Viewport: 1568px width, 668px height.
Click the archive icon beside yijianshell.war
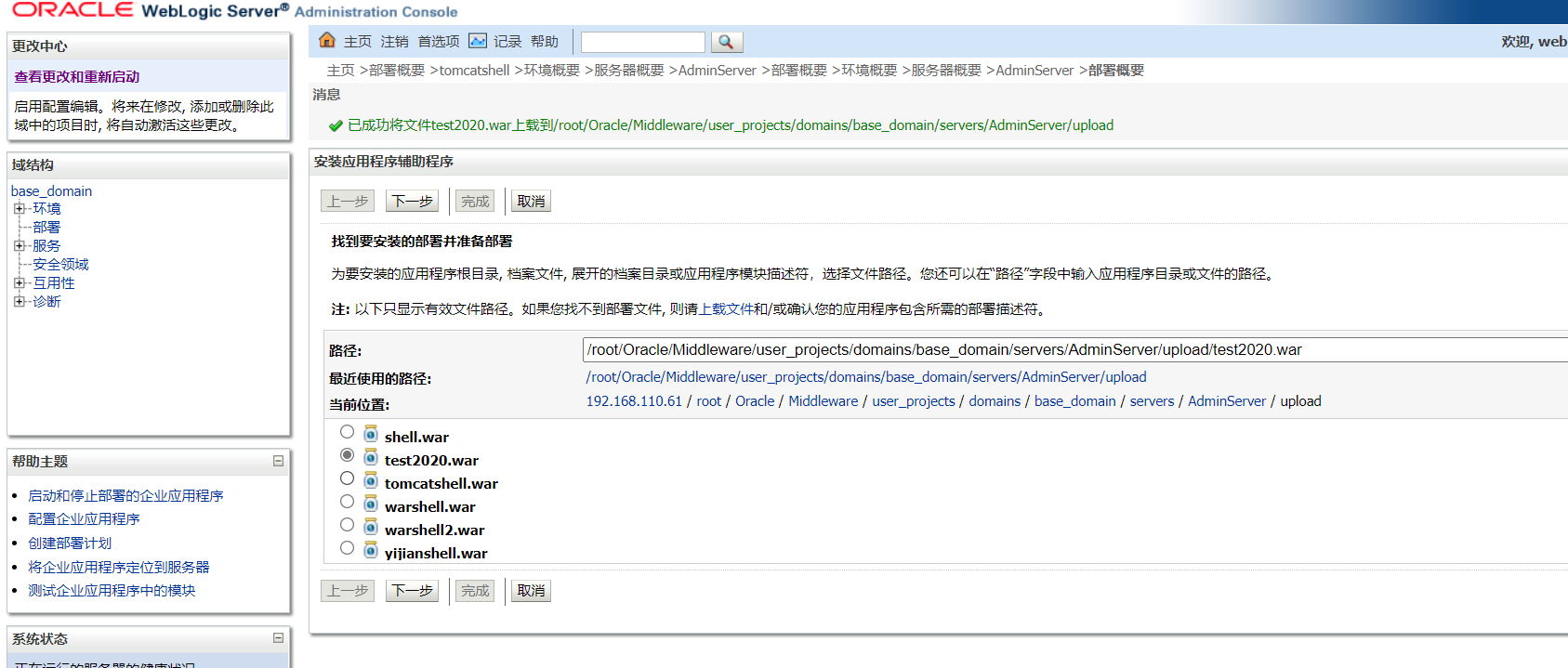click(x=371, y=551)
